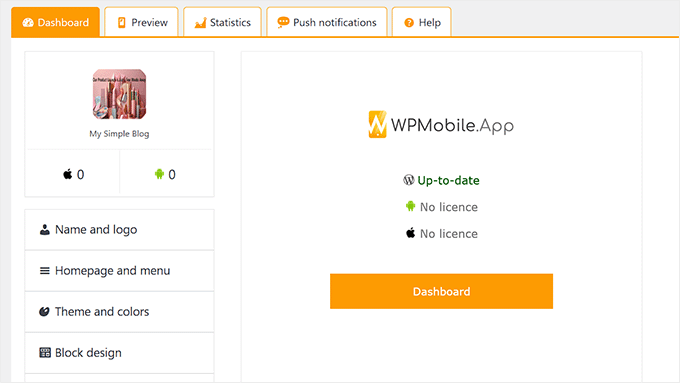Open the Help tab
Viewport: 680px width, 383px height.
coord(422,22)
